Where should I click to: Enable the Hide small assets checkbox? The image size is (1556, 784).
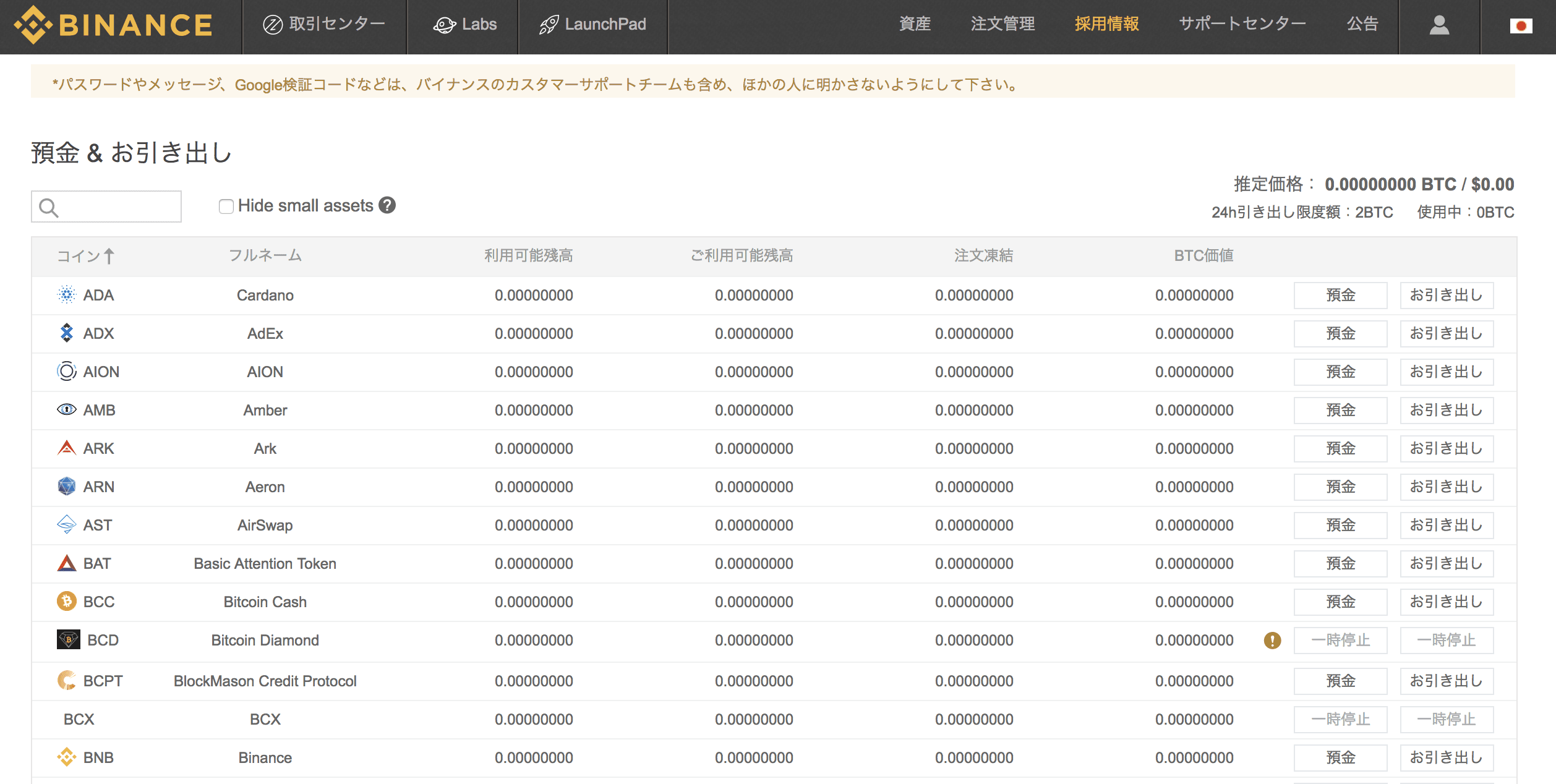pos(226,206)
